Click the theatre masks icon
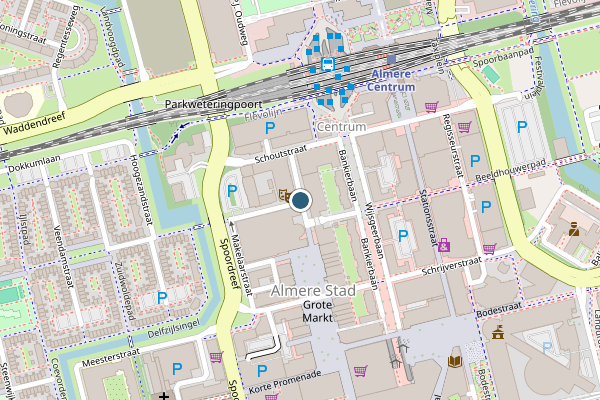Screen dimensions: 600x400 284,196
